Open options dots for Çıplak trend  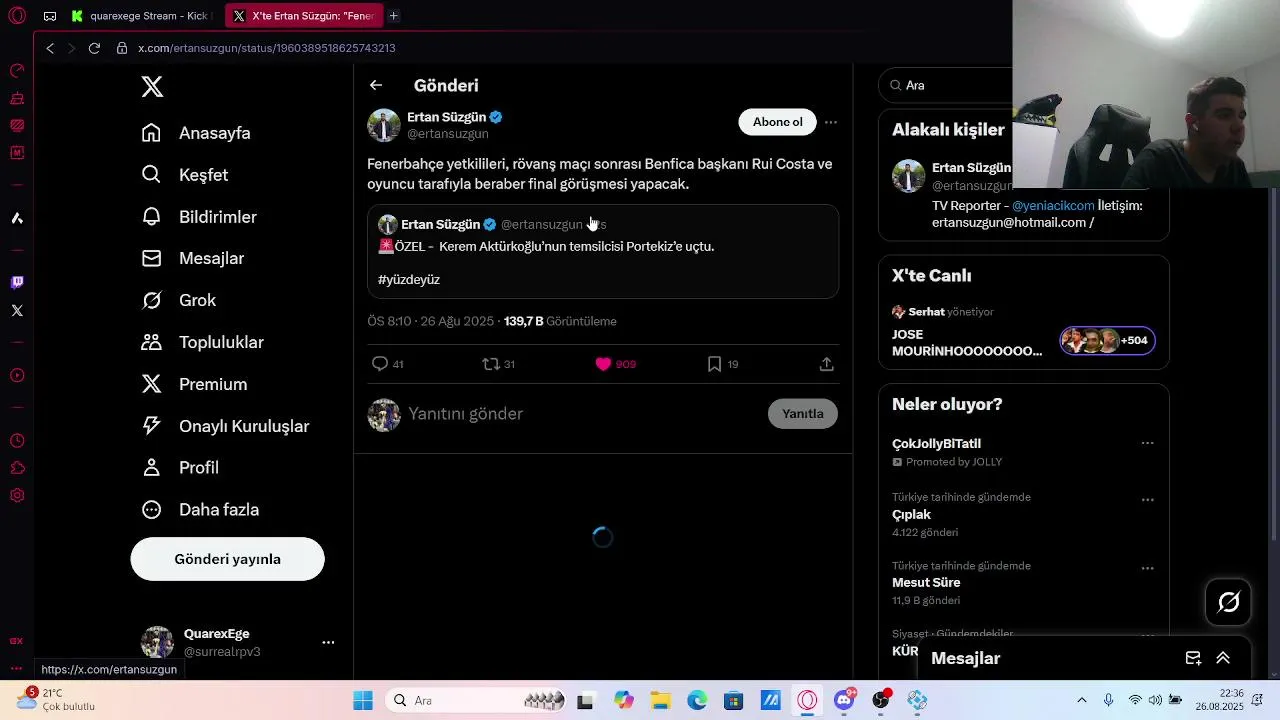pyautogui.click(x=1147, y=500)
